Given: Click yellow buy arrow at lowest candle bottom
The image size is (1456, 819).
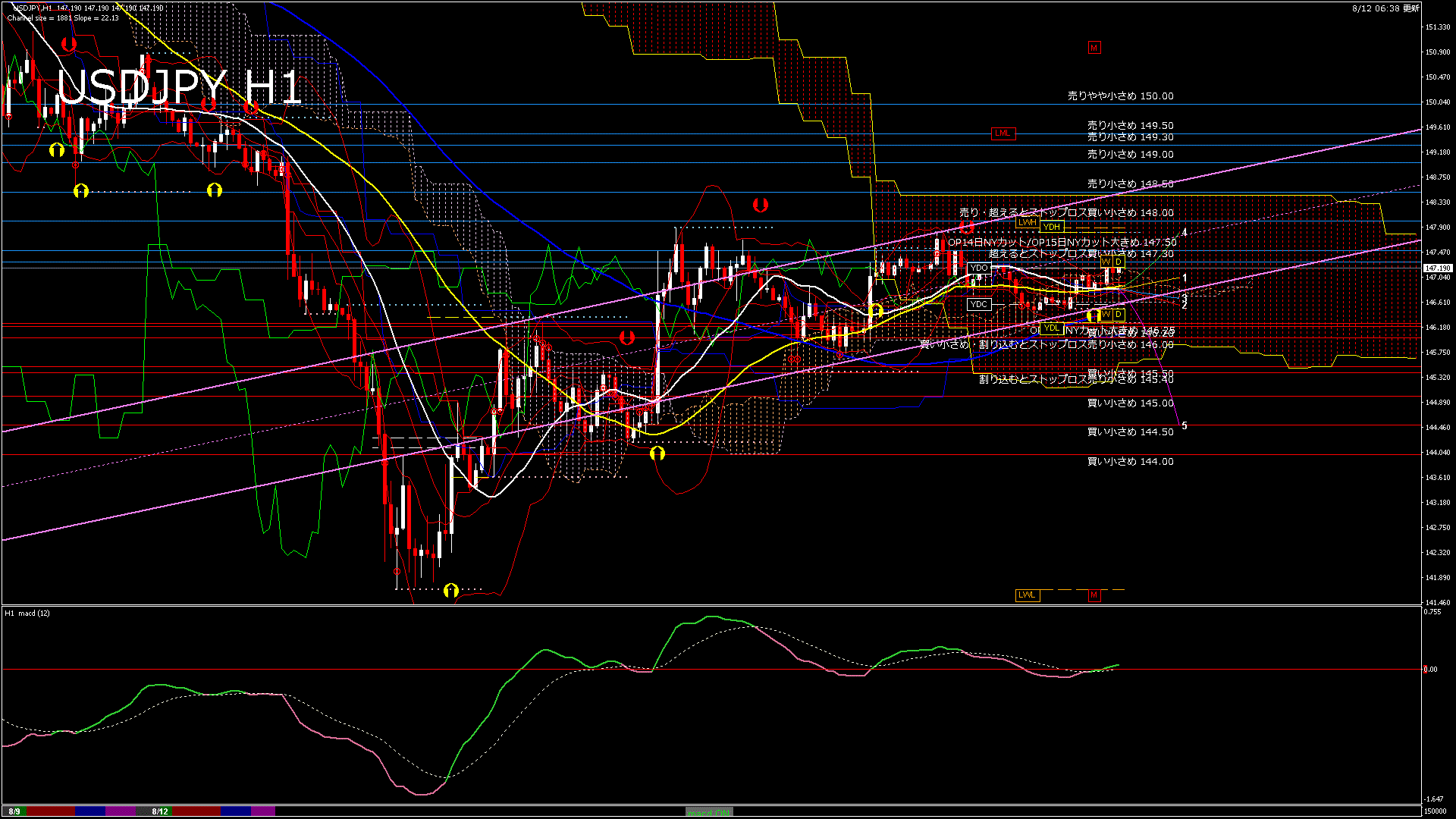Looking at the screenshot, I should 451,590.
